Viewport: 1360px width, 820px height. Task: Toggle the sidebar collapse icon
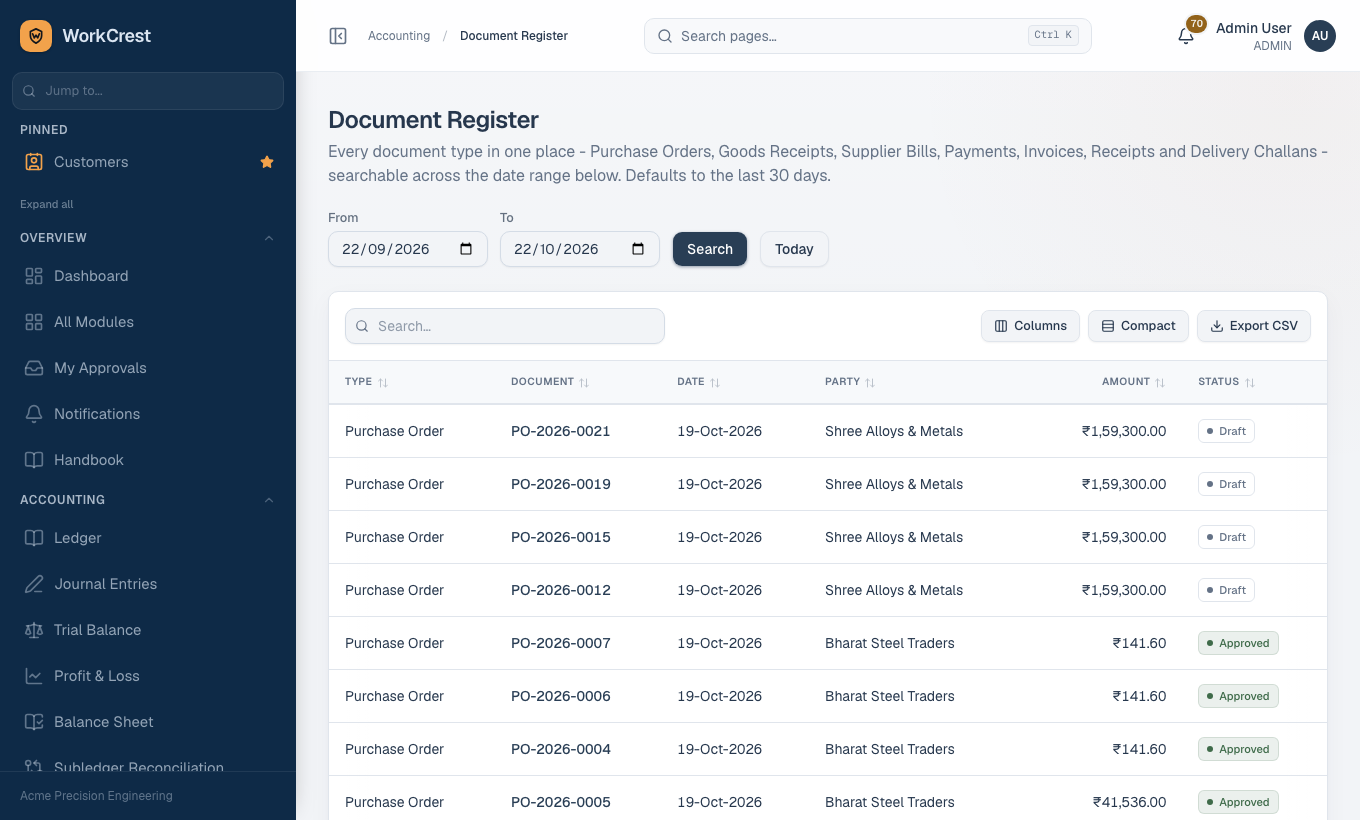338,36
